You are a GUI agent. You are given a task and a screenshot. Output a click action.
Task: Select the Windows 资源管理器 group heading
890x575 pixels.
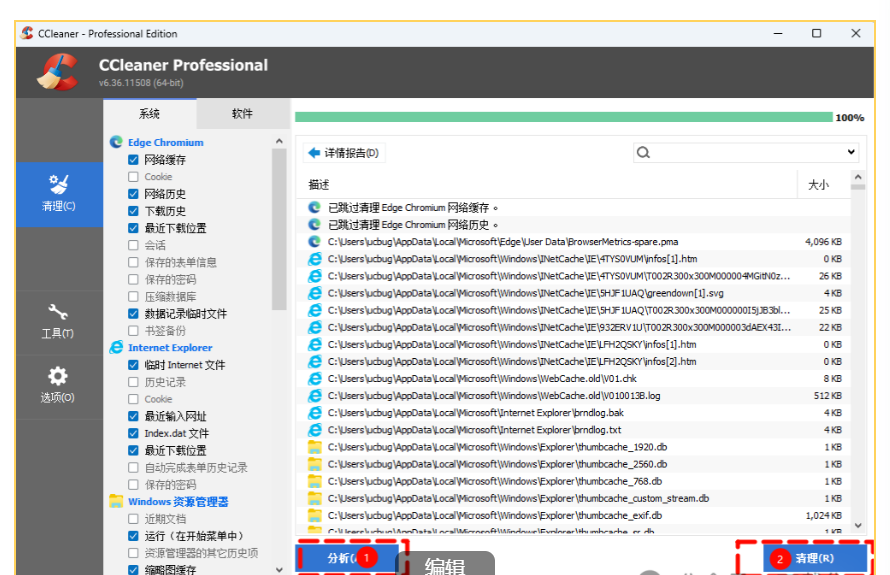point(178,502)
